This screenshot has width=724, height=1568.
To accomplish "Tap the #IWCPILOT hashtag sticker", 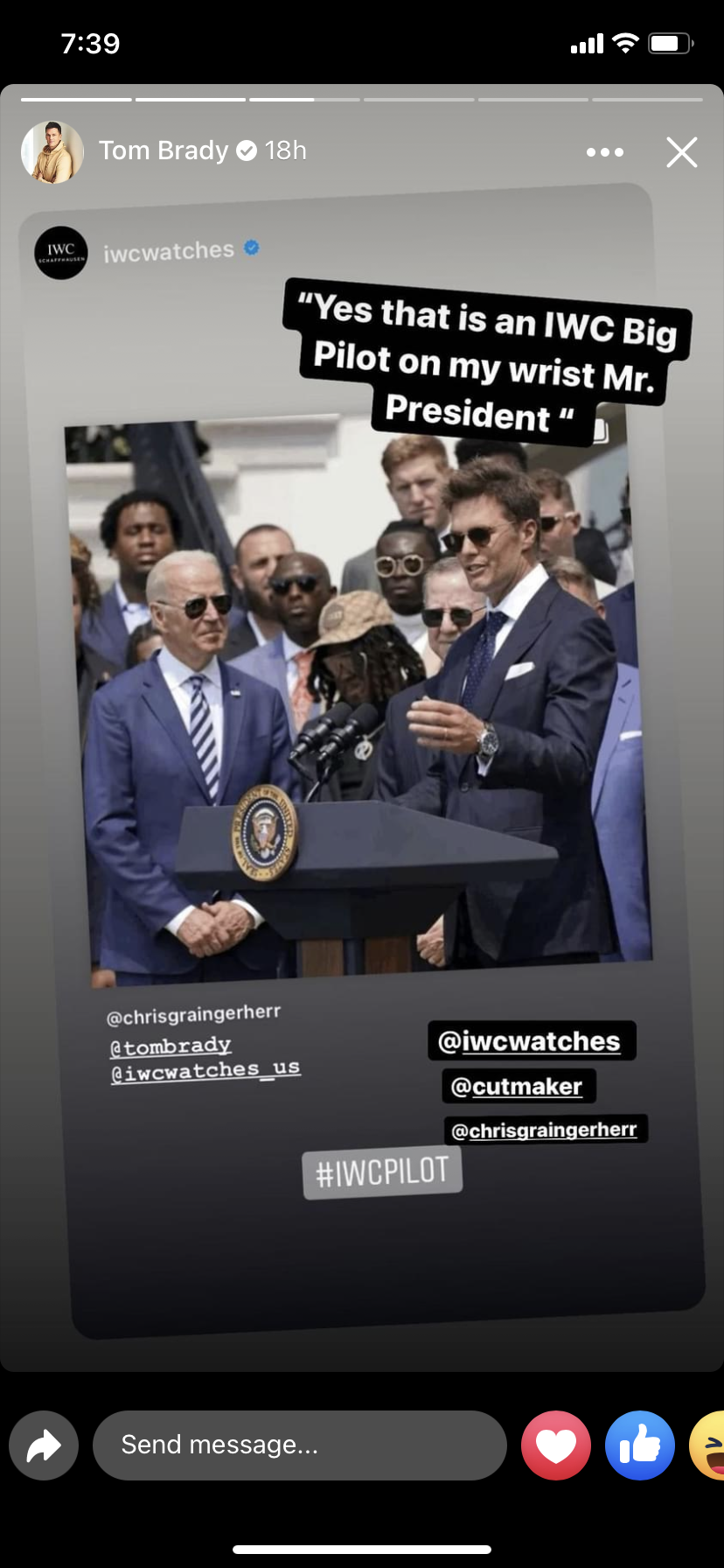I will 382,1173.
